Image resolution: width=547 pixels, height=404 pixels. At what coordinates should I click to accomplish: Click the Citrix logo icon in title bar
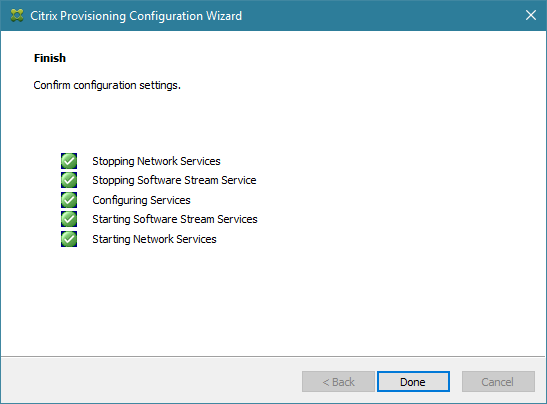(x=17, y=16)
